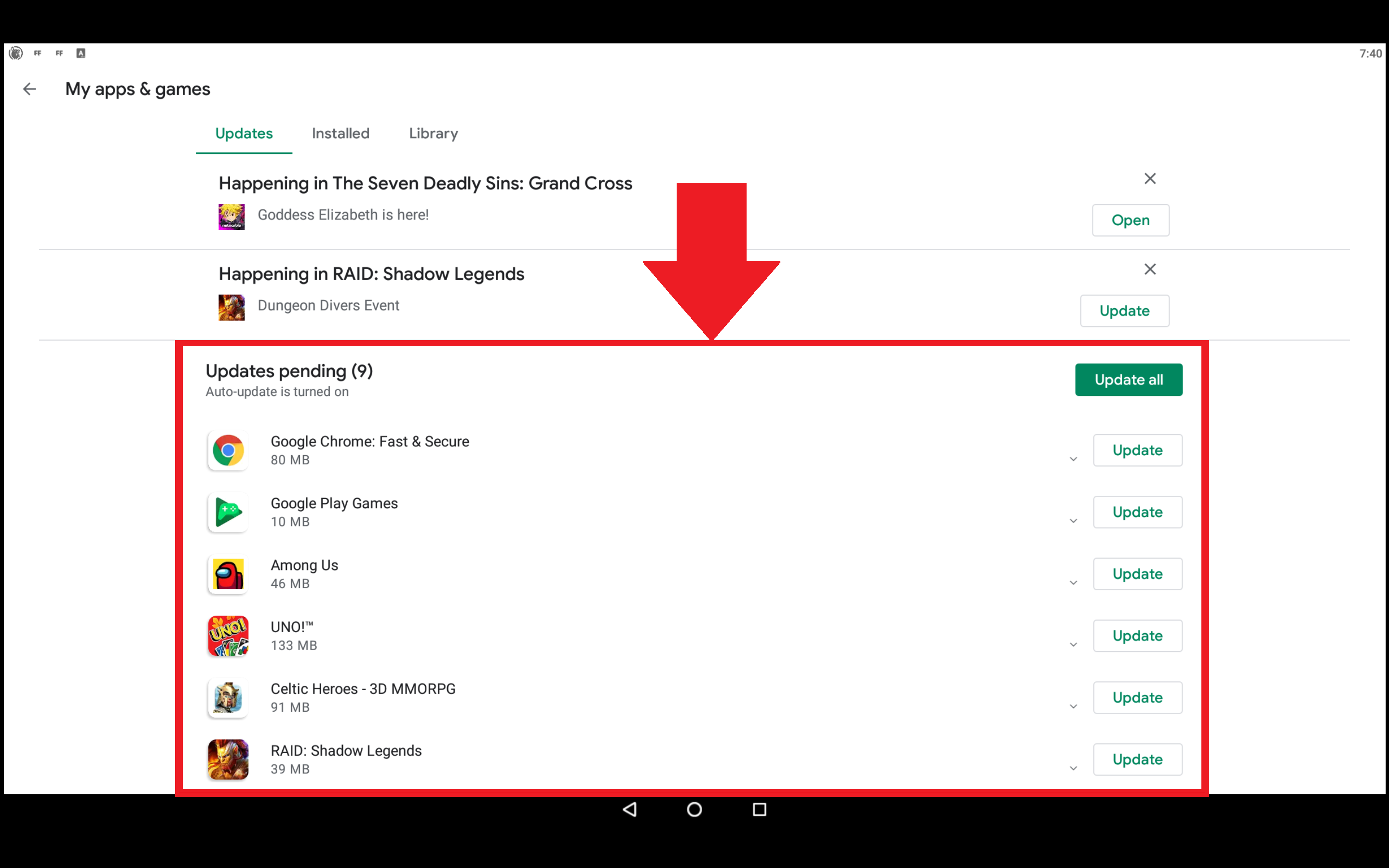Update Google Chrome: Fast & Secure
The height and width of the screenshot is (868, 1389).
tap(1137, 451)
